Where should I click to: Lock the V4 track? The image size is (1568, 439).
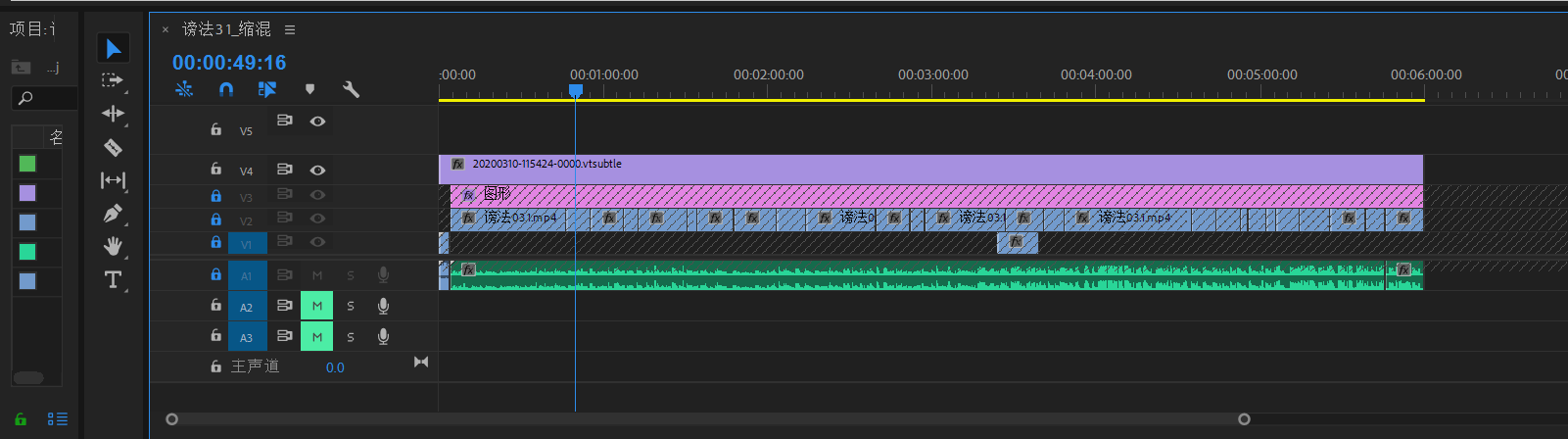point(216,170)
